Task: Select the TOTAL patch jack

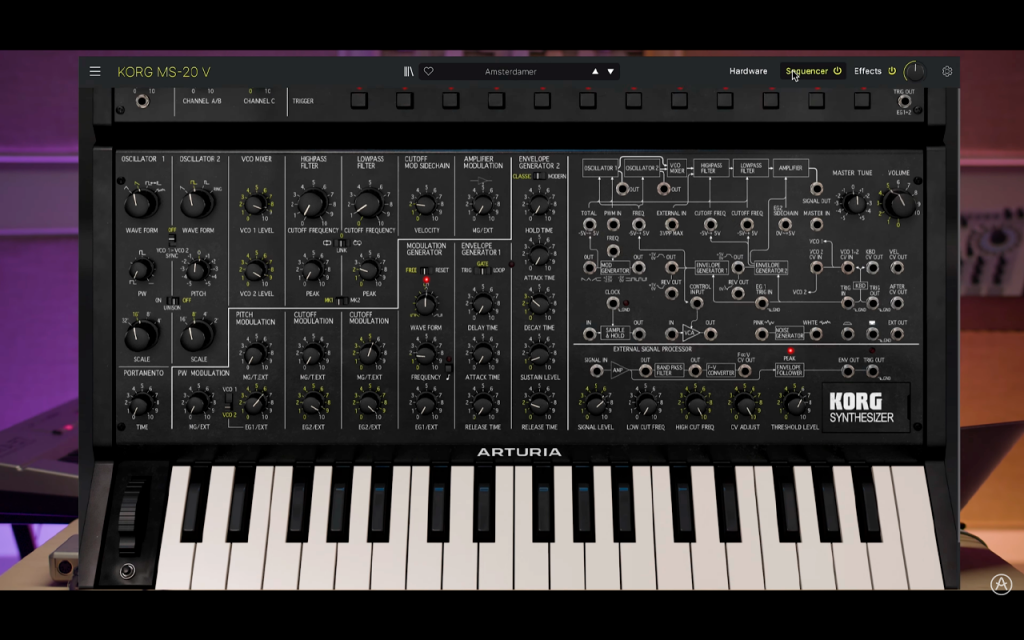Action: point(589,224)
